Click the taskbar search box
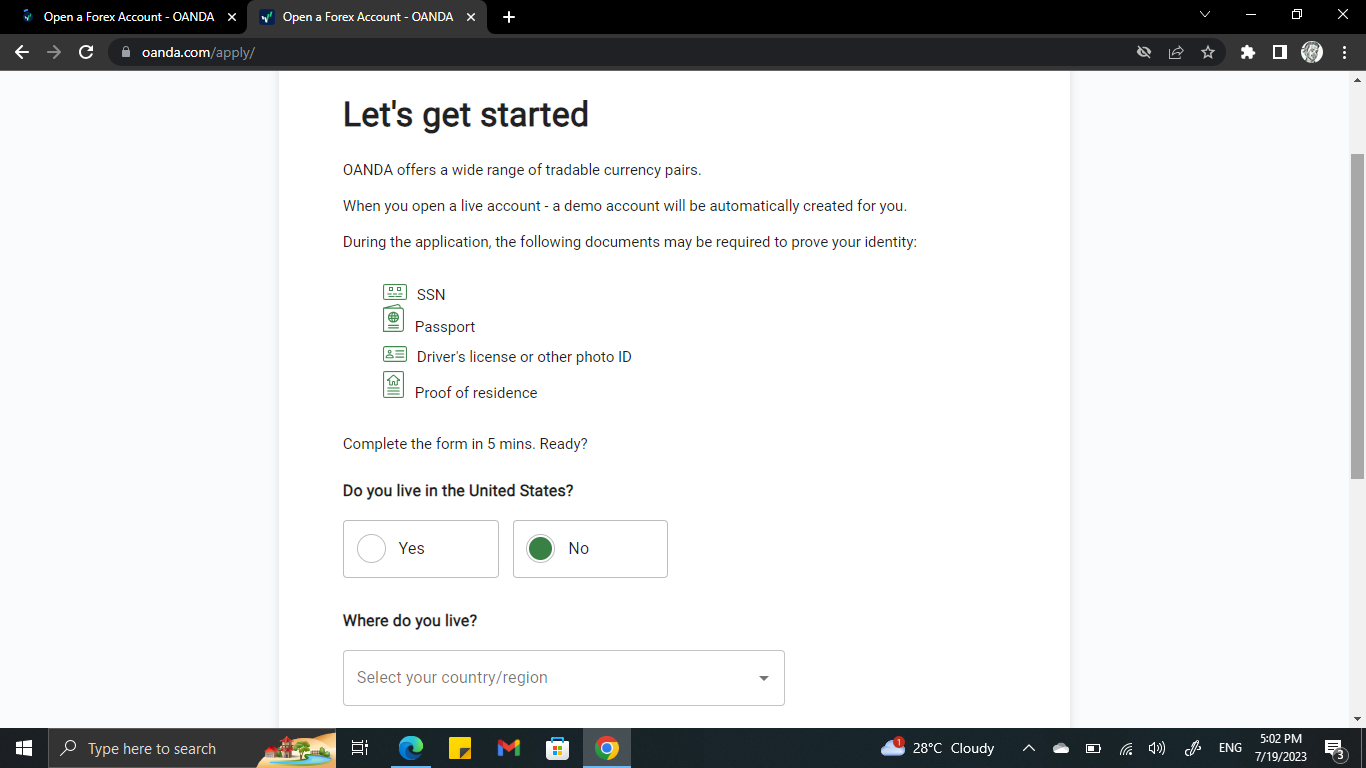The width and height of the screenshot is (1366, 768). (192, 748)
